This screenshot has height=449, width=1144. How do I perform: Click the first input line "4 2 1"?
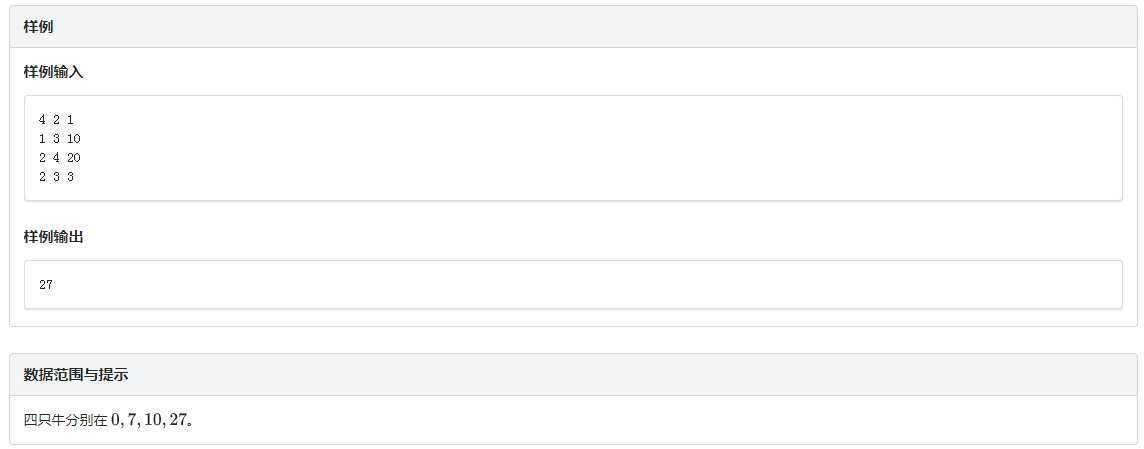point(56,120)
